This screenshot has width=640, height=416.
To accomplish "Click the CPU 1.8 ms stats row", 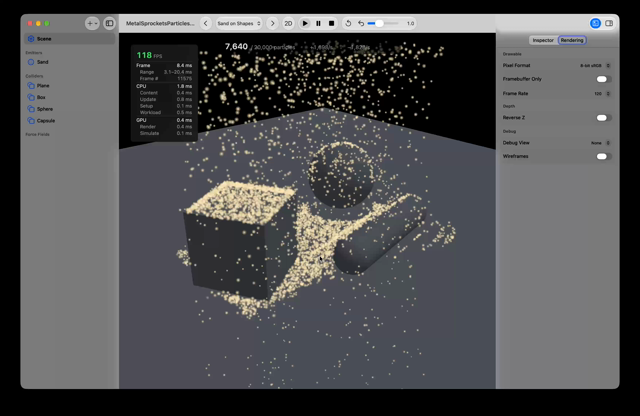I will (x=164, y=86).
